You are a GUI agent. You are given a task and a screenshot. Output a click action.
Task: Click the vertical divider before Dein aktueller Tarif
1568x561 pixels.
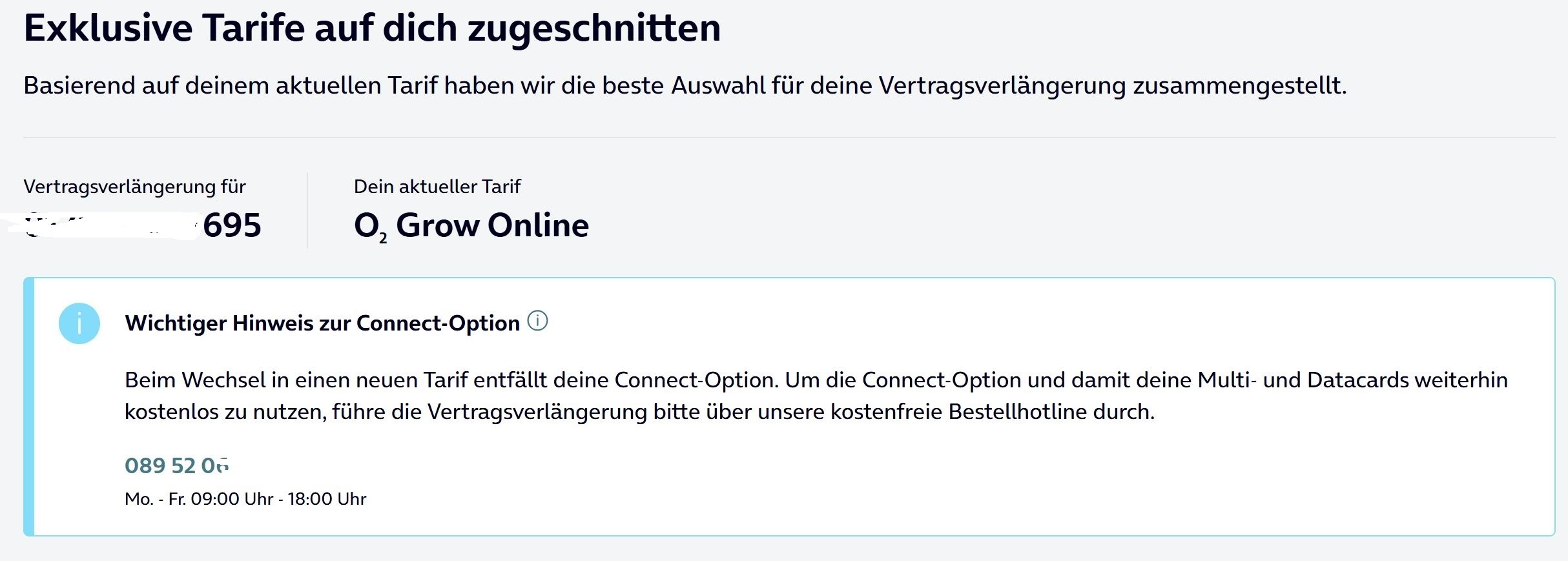pyautogui.click(x=307, y=210)
